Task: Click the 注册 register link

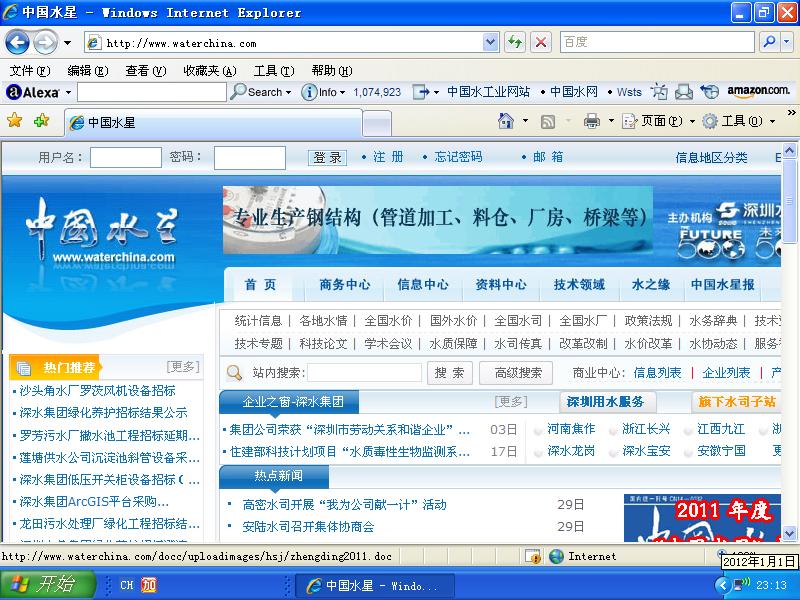Action: 388,157
